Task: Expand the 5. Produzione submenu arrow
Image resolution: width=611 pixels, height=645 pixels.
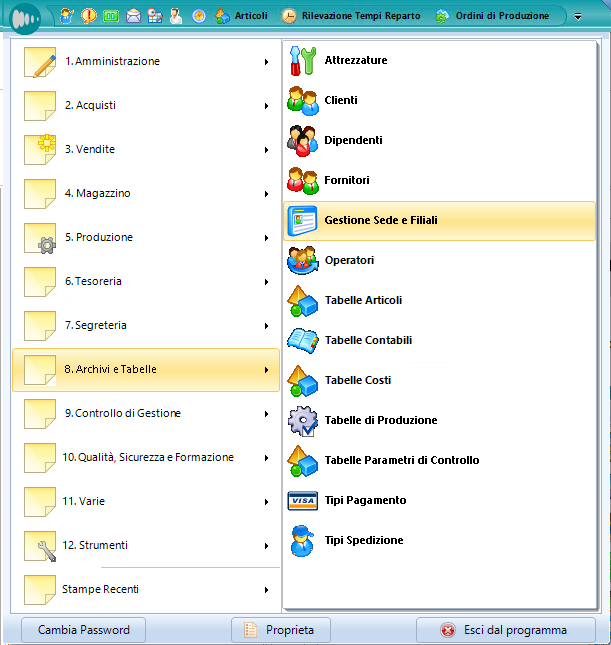Action: (x=266, y=238)
